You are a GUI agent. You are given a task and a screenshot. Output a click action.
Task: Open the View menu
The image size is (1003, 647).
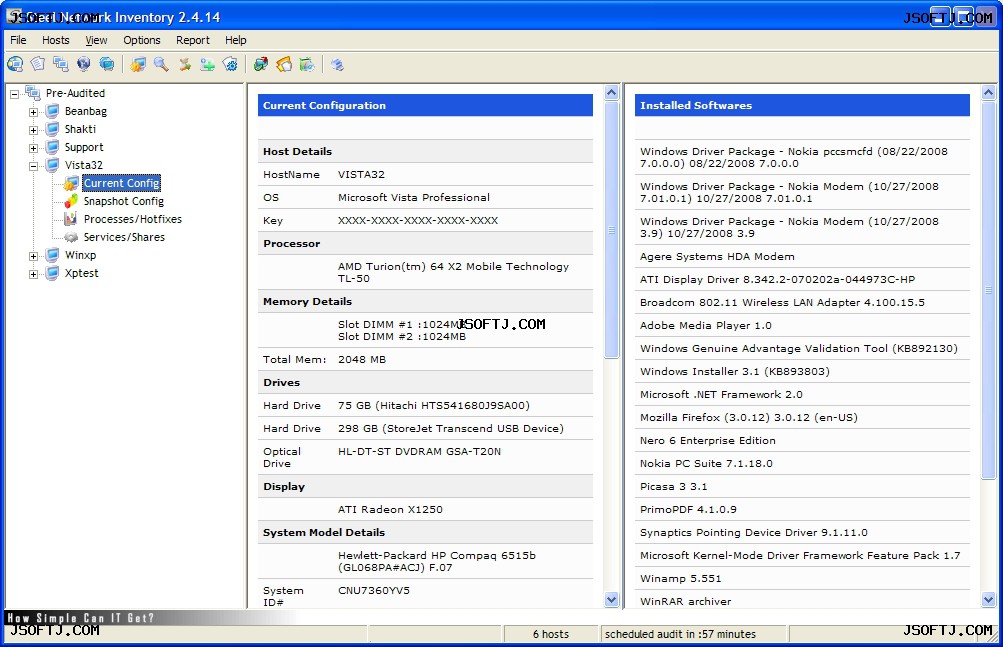pos(97,40)
